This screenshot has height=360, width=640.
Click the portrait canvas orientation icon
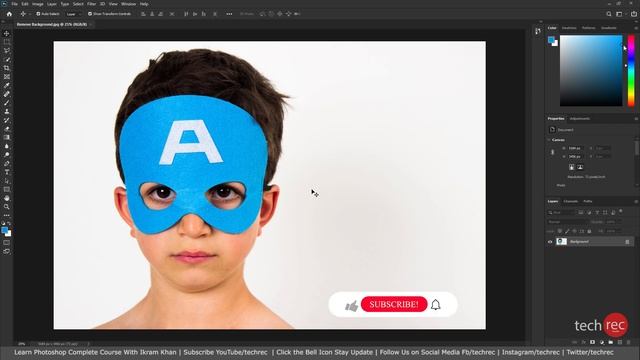click(571, 167)
